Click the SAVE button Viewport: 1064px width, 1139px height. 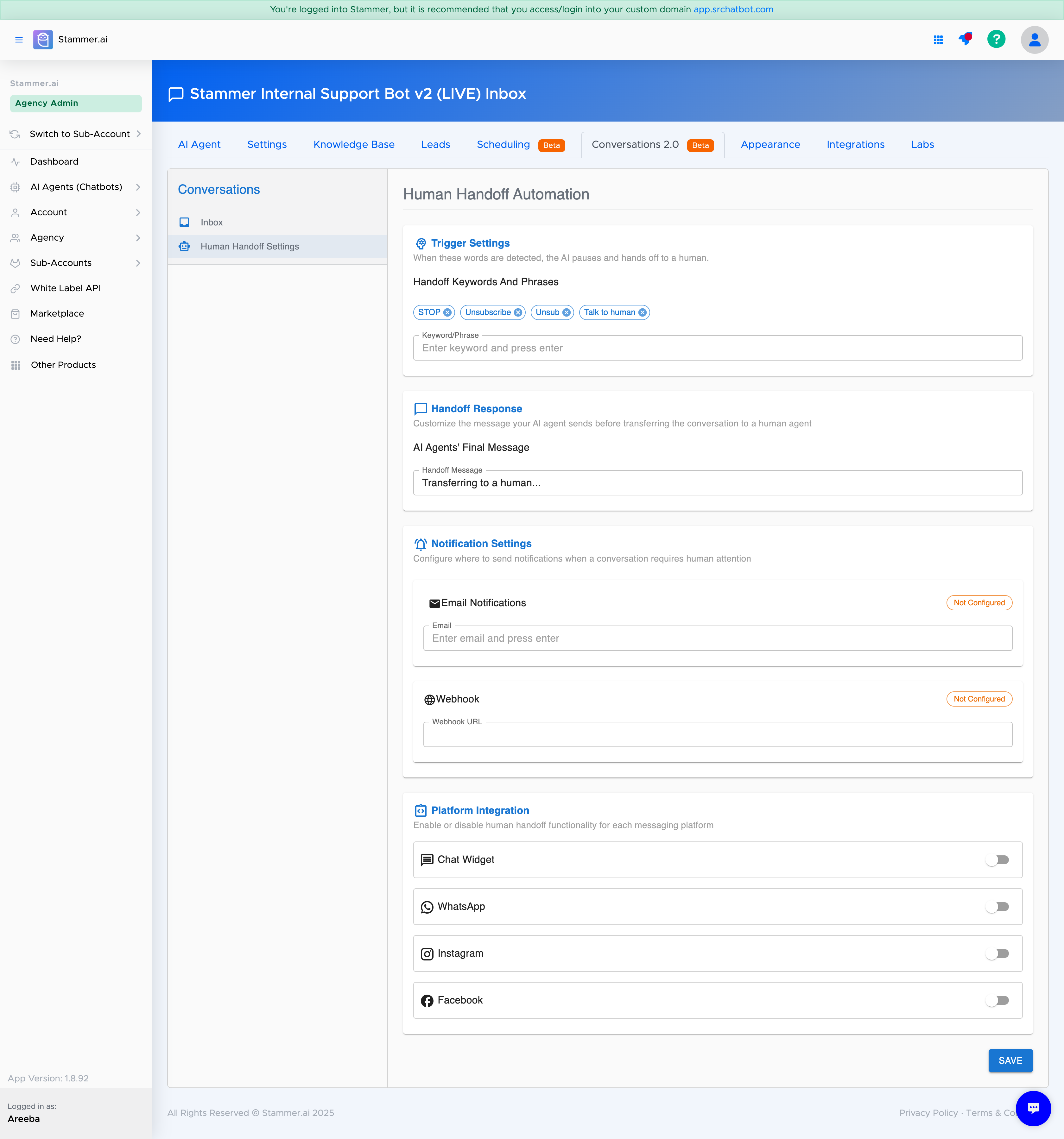[x=1010, y=1061]
